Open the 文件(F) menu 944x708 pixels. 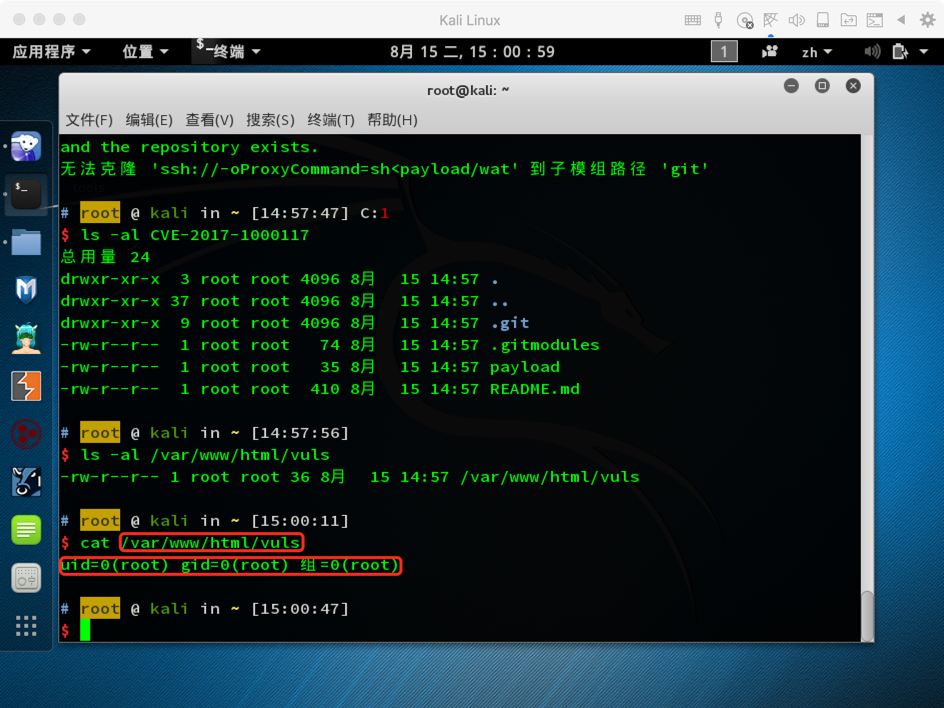coord(88,120)
